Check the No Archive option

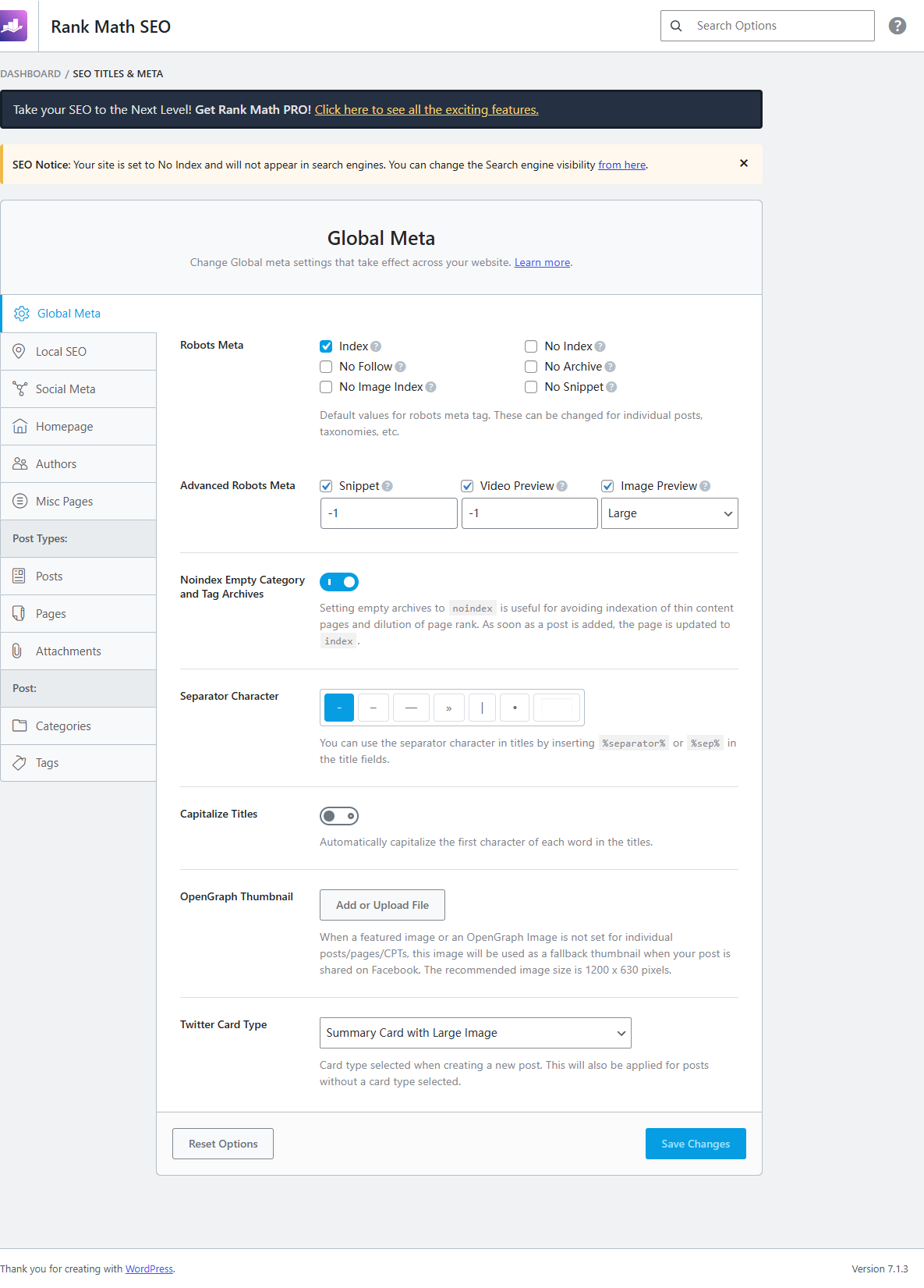(531, 367)
